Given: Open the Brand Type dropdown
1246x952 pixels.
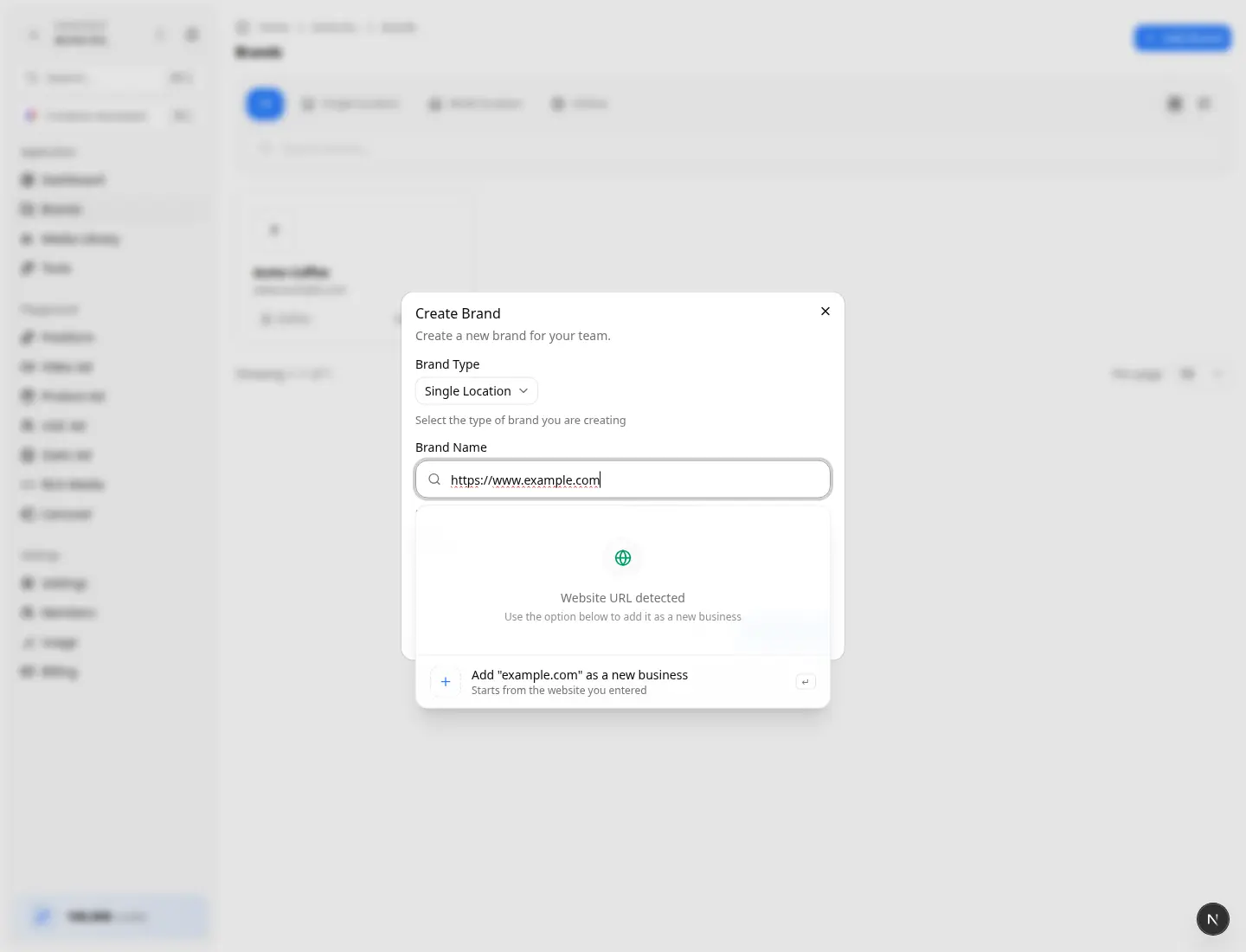Looking at the screenshot, I should tap(477, 391).
